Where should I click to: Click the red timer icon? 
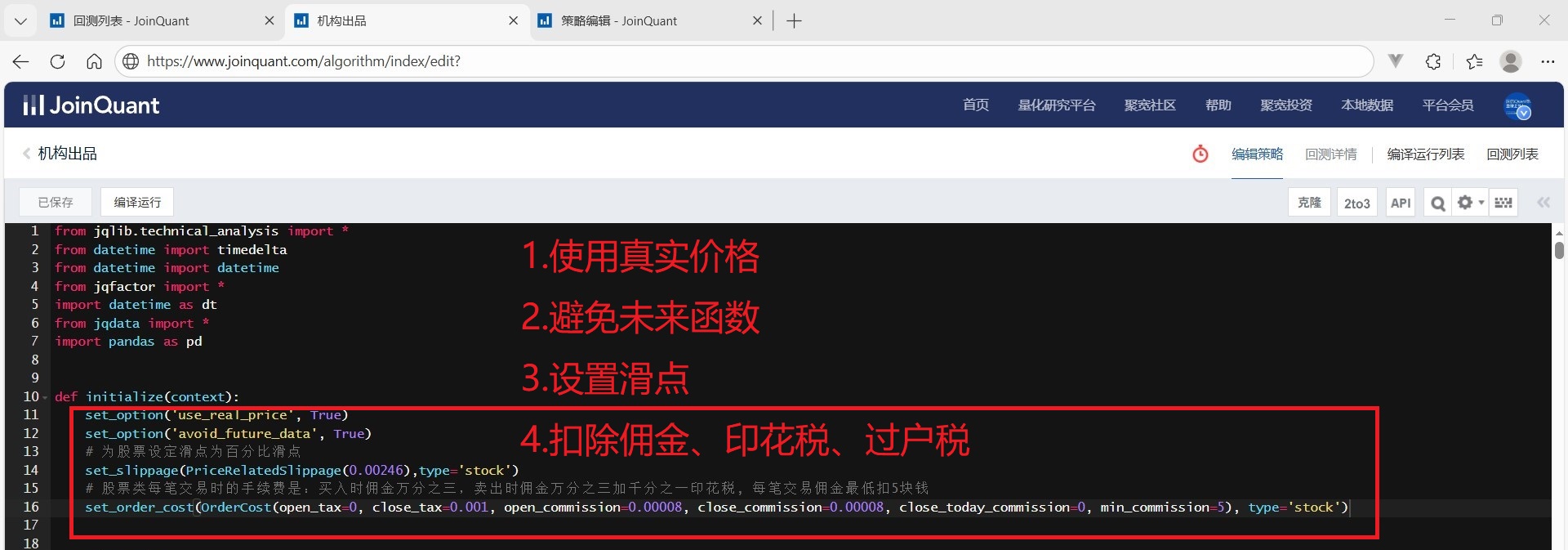tap(1200, 154)
